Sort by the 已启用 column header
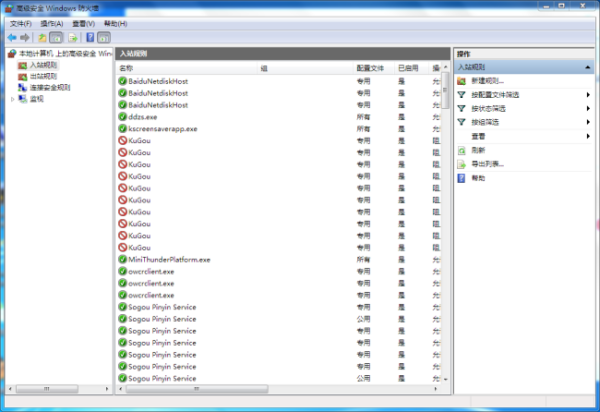The width and height of the screenshot is (600, 412). [411, 68]
